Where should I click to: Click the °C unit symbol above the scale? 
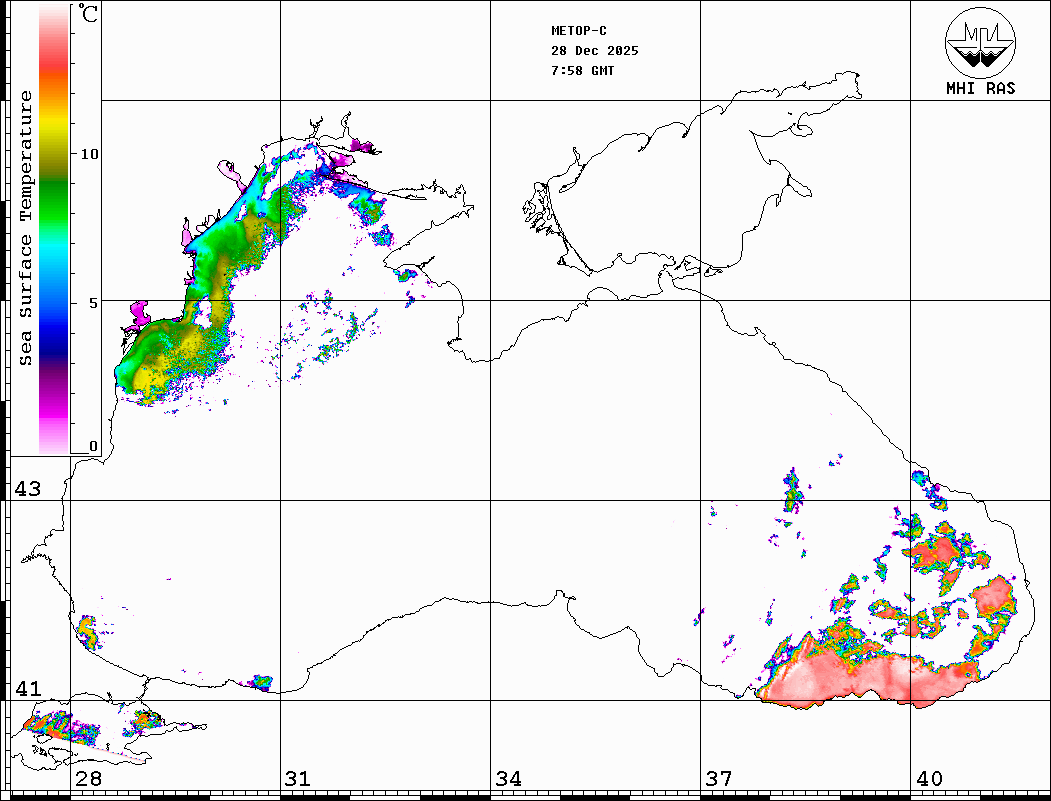tap(90, 15)
